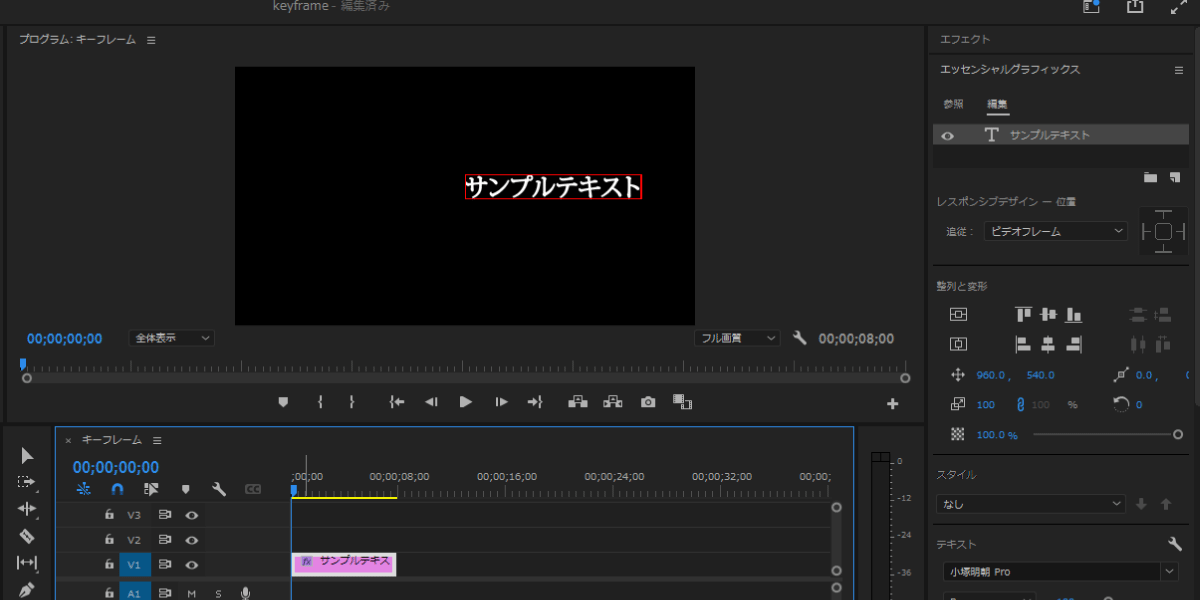Hide the サンプルテキスト layer eye
Image resolution: width=1200 pixels, height=600 pixels.
(x=948, y=135)
